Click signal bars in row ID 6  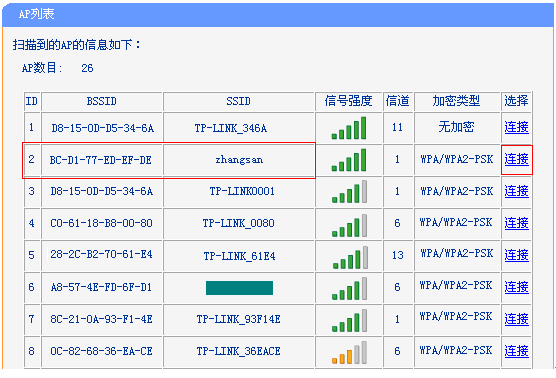[349, 289]
